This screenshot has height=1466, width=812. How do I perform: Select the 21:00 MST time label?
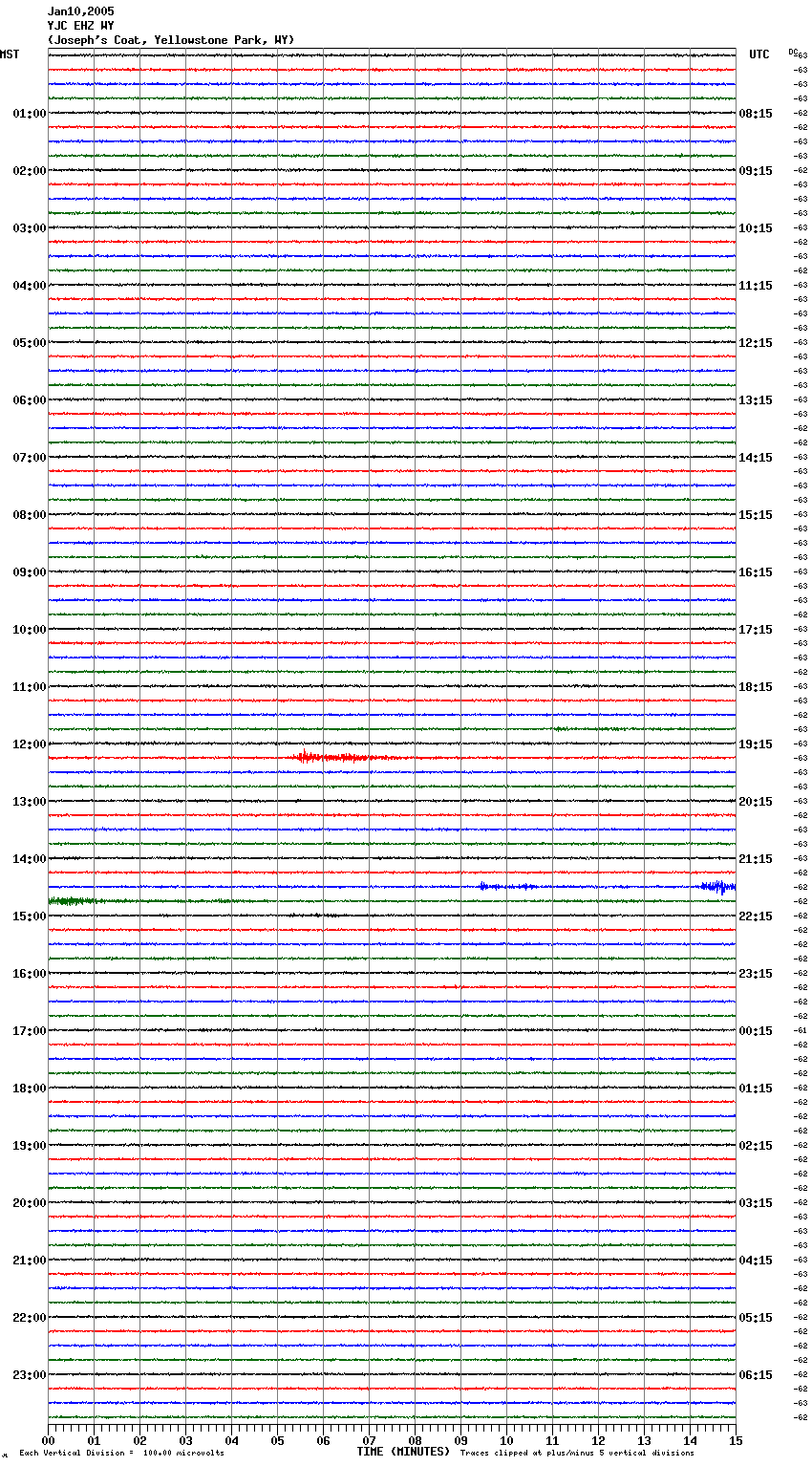30,1261
